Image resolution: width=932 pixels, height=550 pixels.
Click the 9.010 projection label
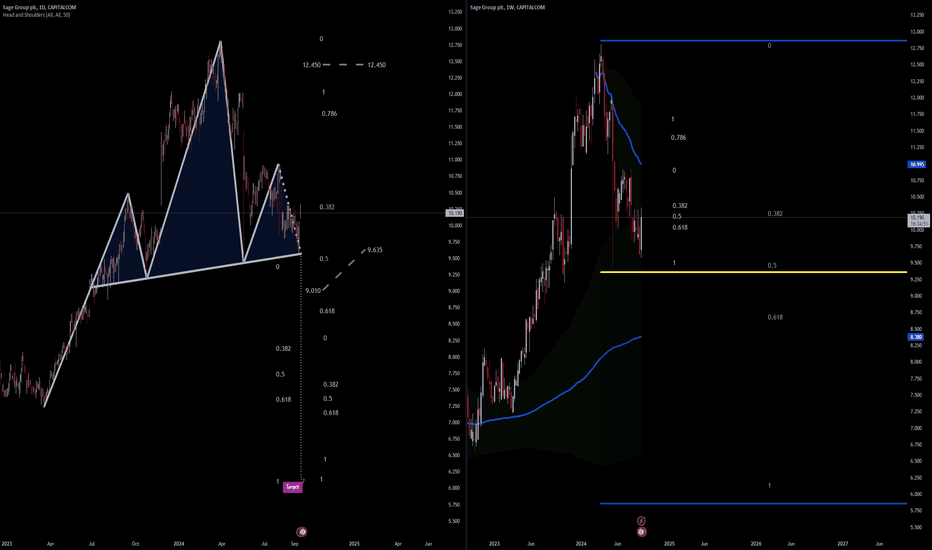(x=313, y=291)
